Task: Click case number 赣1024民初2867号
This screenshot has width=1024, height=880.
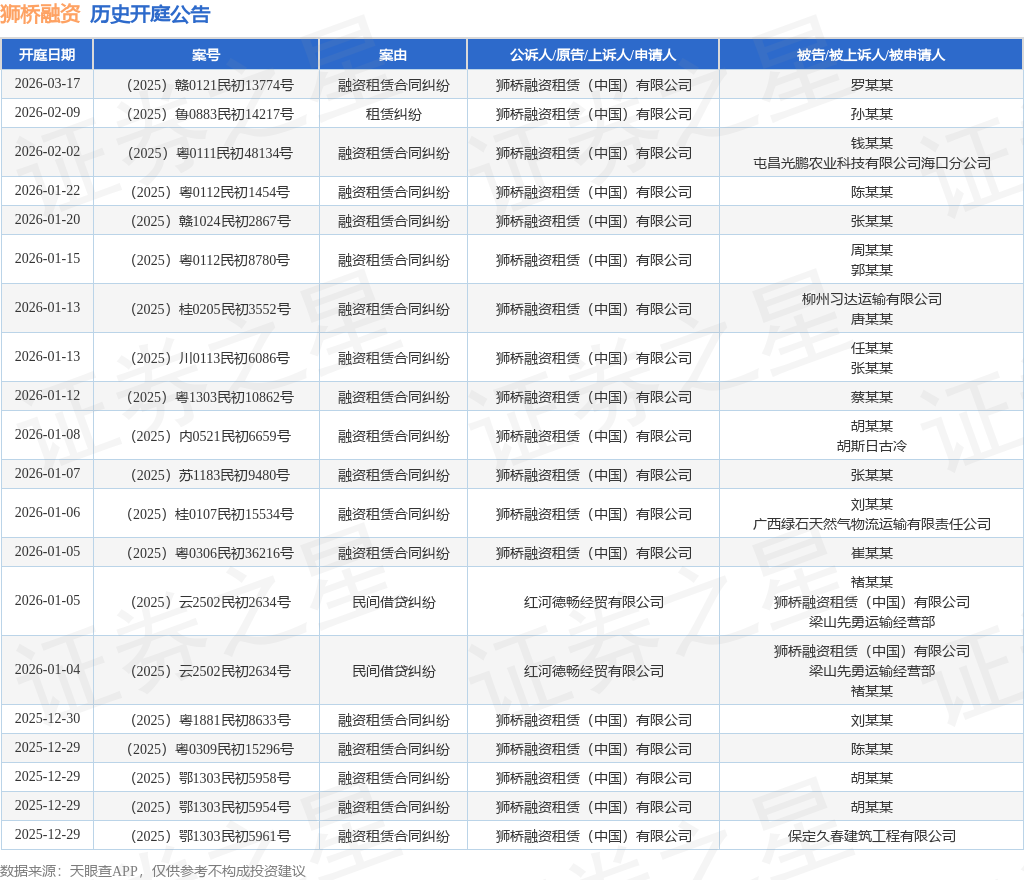Action: tap(210, 221)
